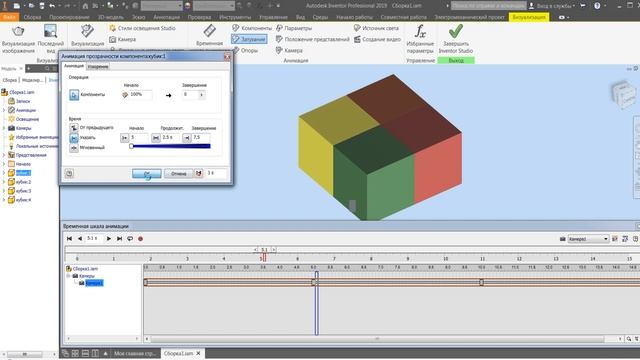The height and width of the screenshot is (360, 640).
Task: Click the shopping cart icon in title bar
Action: coord(582,6)
